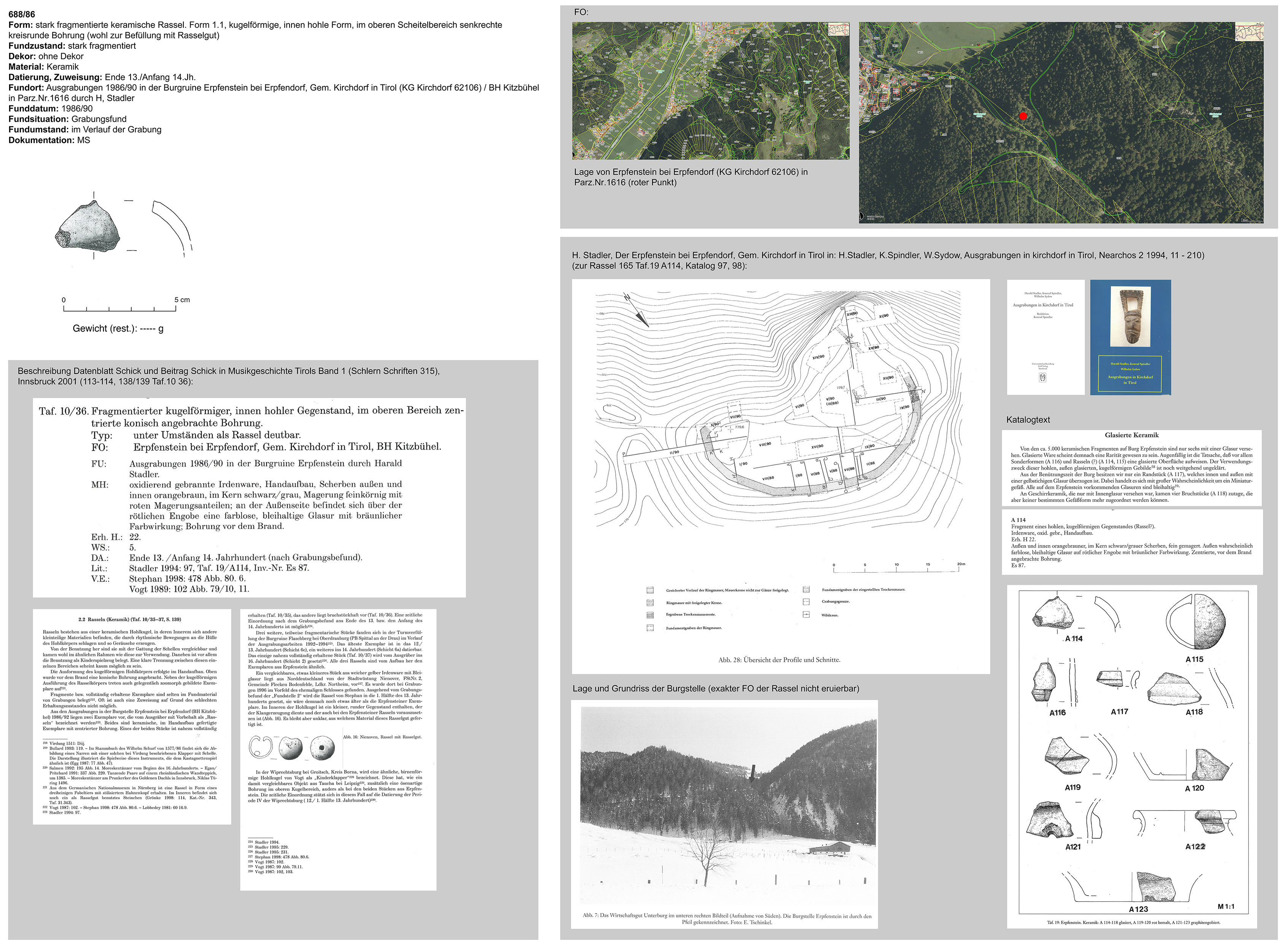1288x949 pixels.
Task: Click the overview inset on the right aerial map
Action: 1250,32
